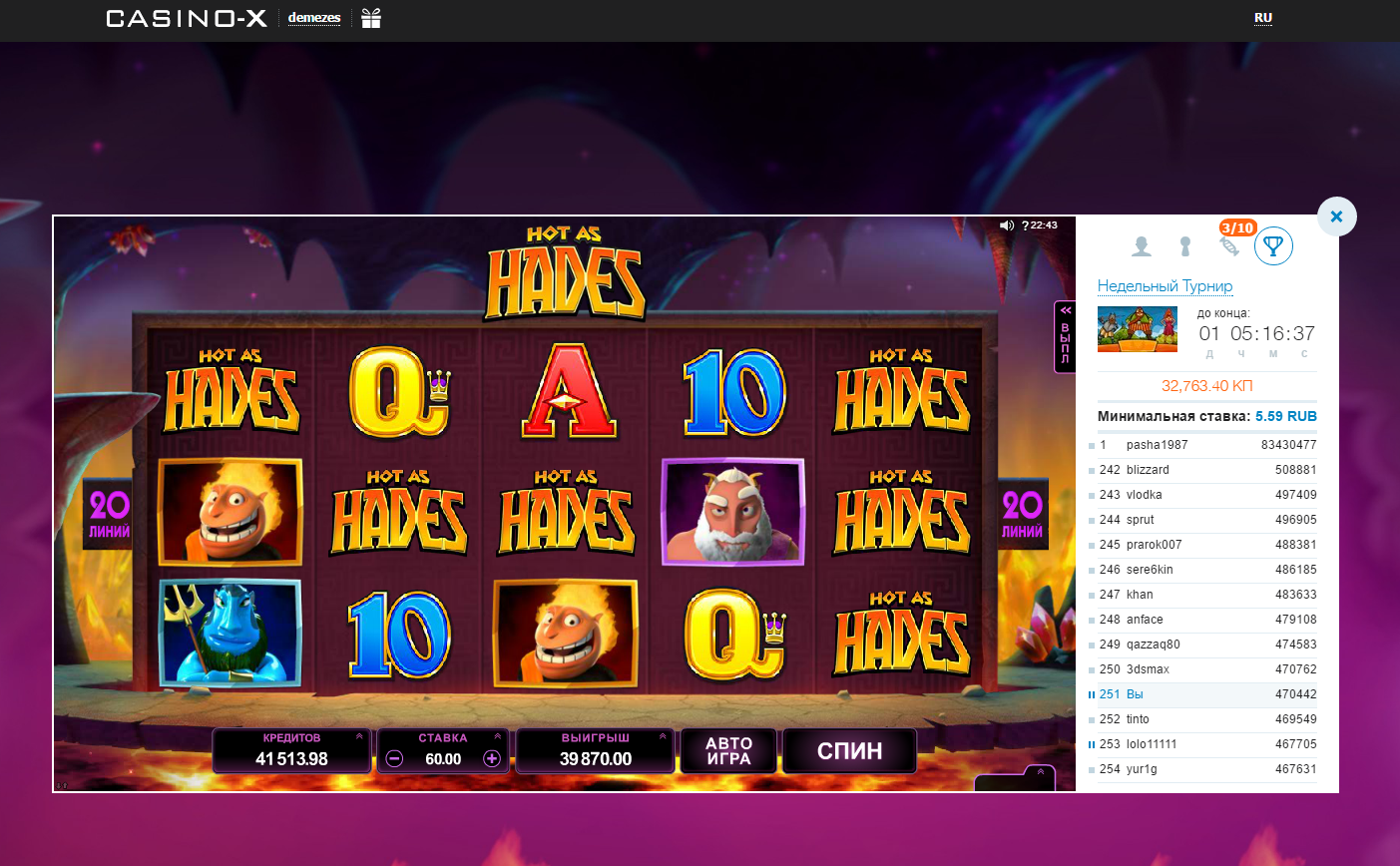Screen dimensions: 1400x866
Task: Click the gift box icon in the header
Action: [x=370, y=18]
